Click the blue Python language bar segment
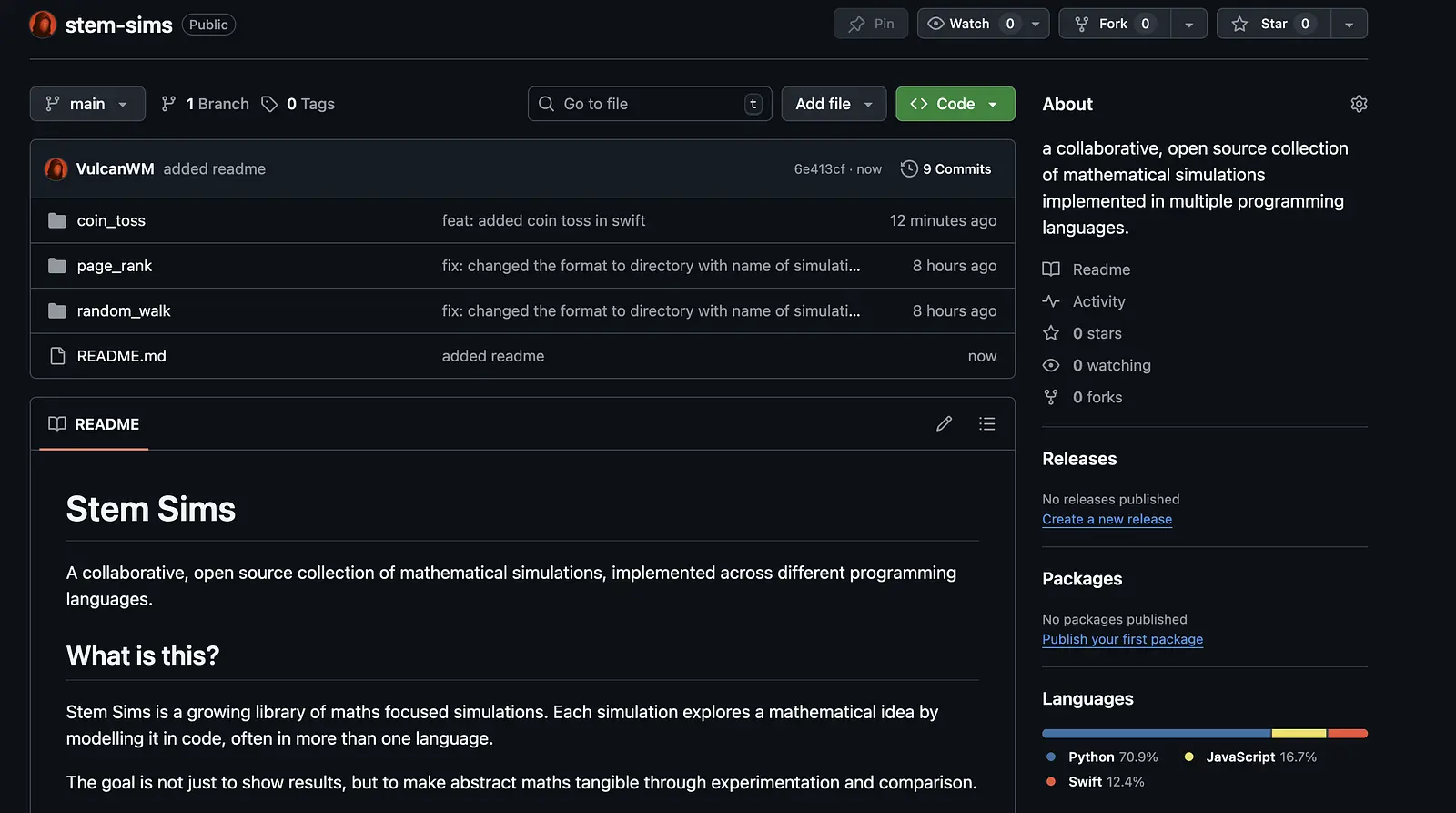1456x813 pixels. point(1156,734)
